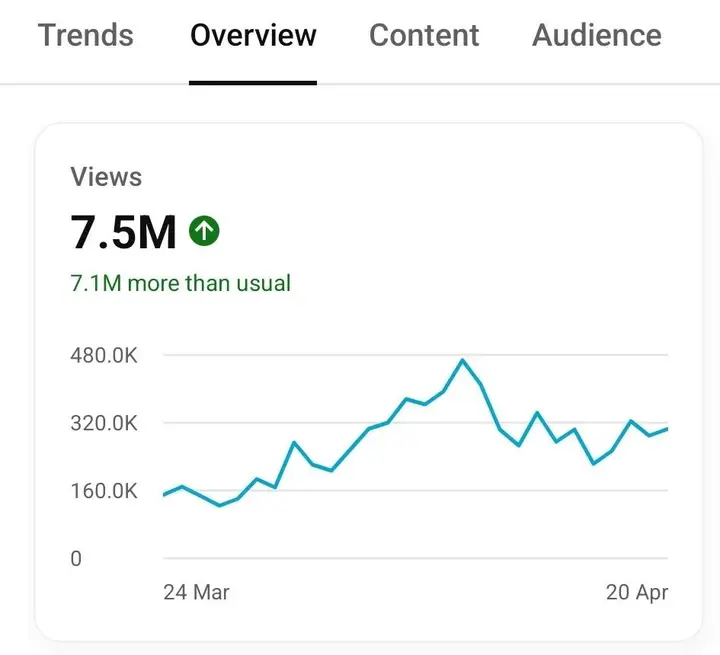This screenshot has width=720, height=655.
Task: Click the 0 axis label
Action: 76,559
